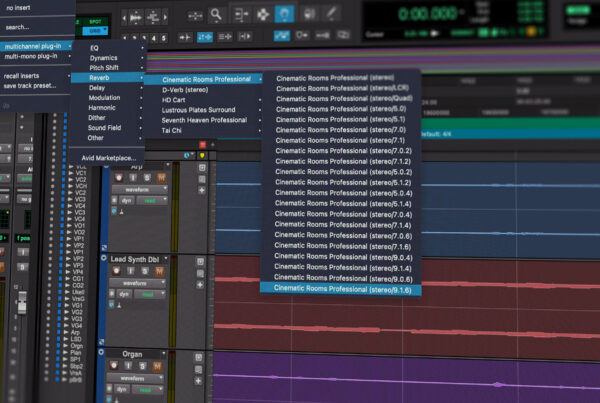The image size is (600, 403).
Task: Enable SPOT edit mode
Action: click(x=95, y=21)
